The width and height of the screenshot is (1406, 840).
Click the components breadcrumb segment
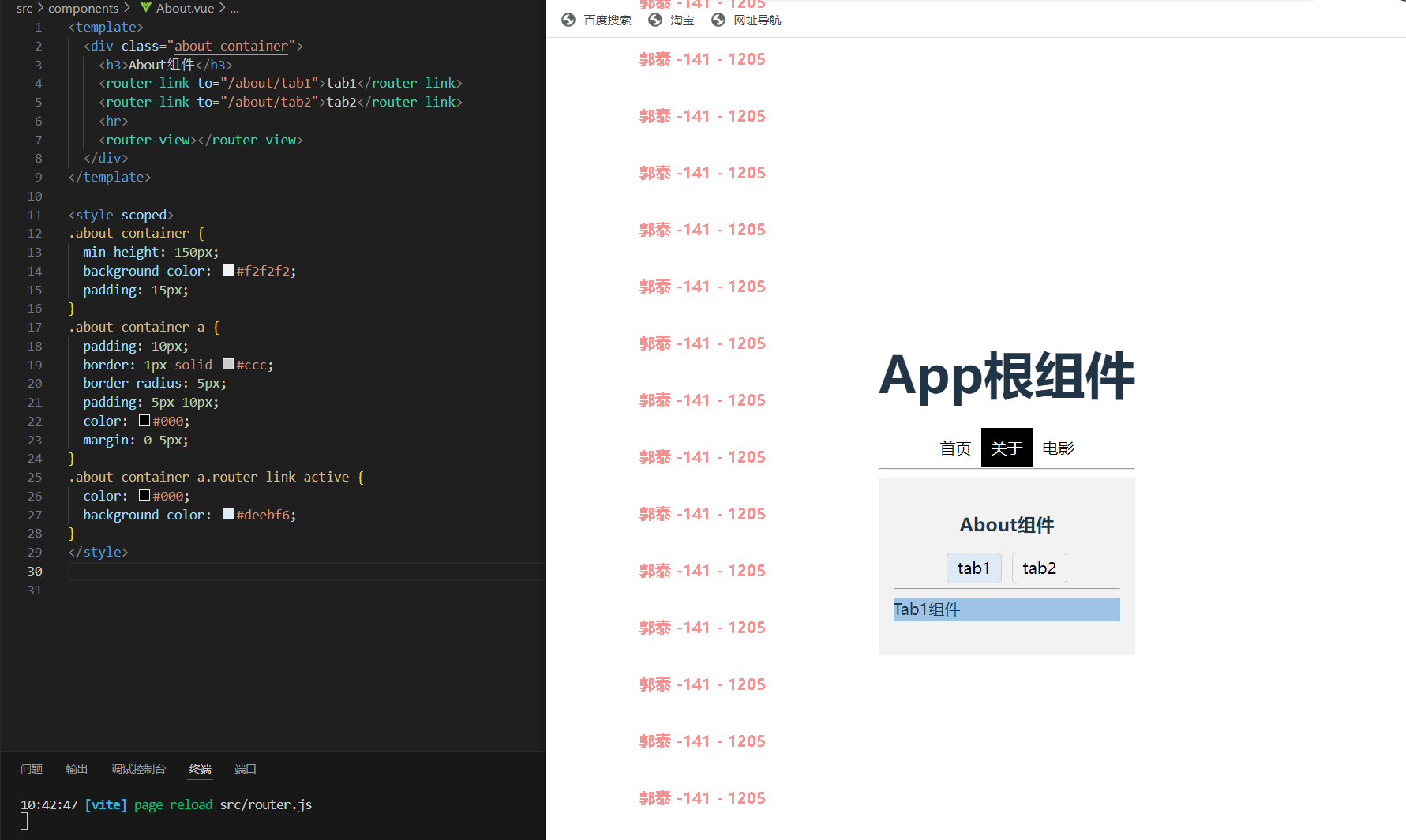(x=84, y=8)
